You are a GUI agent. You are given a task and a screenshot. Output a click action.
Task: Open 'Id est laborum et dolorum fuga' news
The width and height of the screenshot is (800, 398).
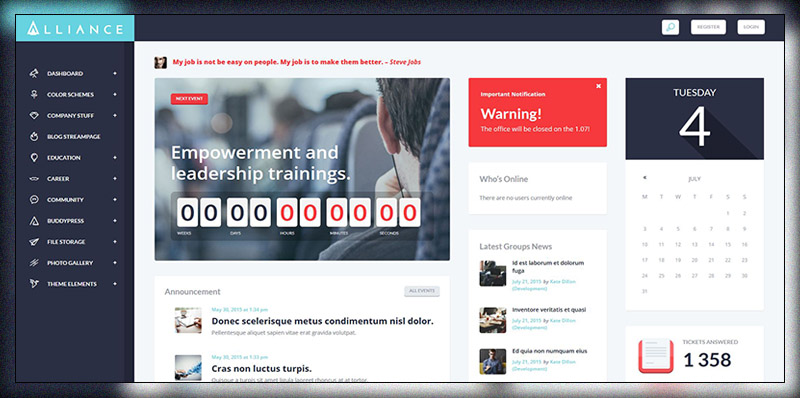[x=548, y=267]
